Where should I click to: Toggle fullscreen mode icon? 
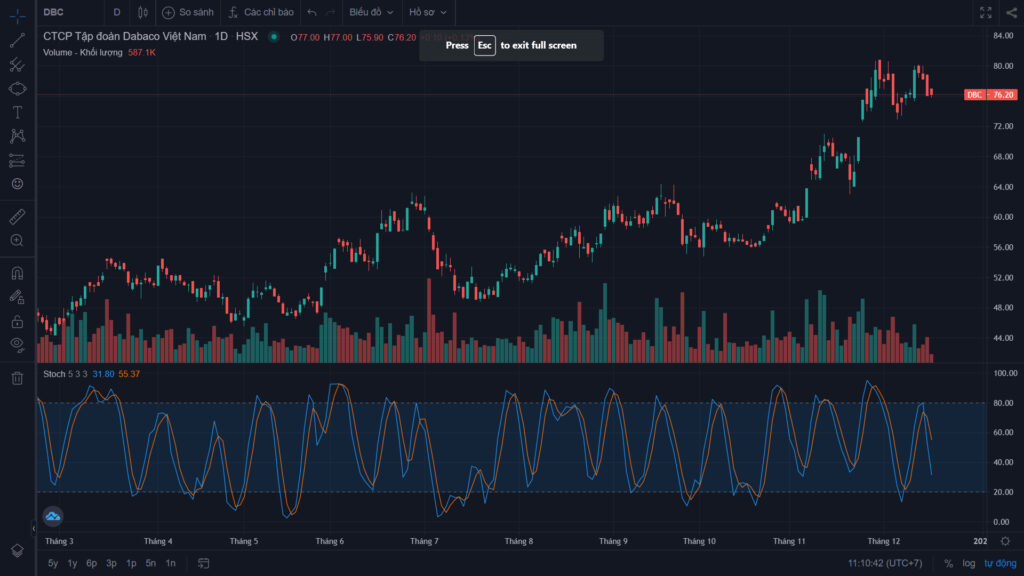pos(985,12)
